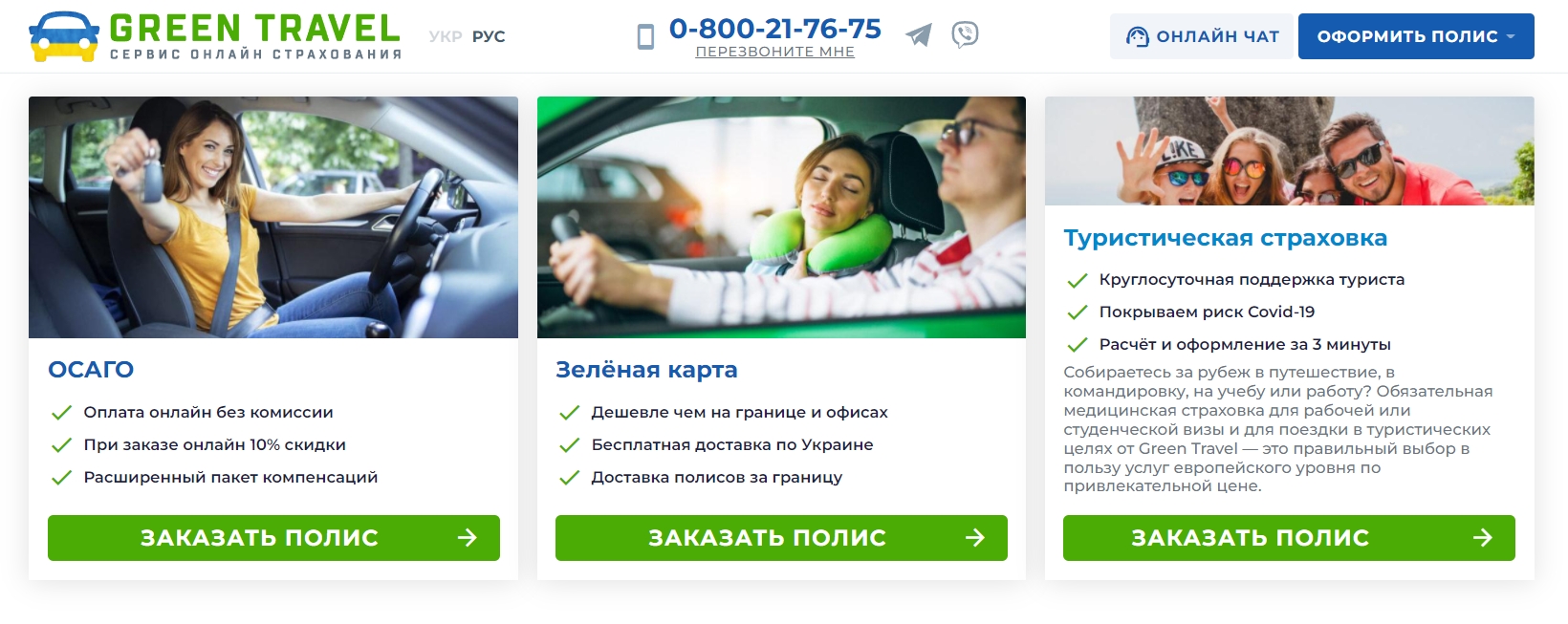Open the Туристическая страховка heading
This screenshot has height=624, width=1568.
click(1226, 238)
